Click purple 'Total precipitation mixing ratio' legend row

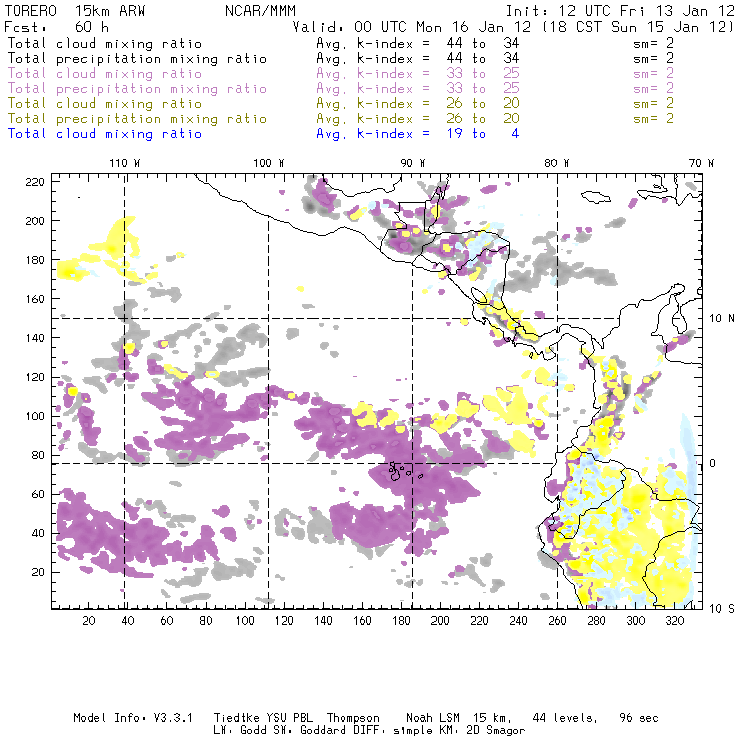tap(340, 89)
